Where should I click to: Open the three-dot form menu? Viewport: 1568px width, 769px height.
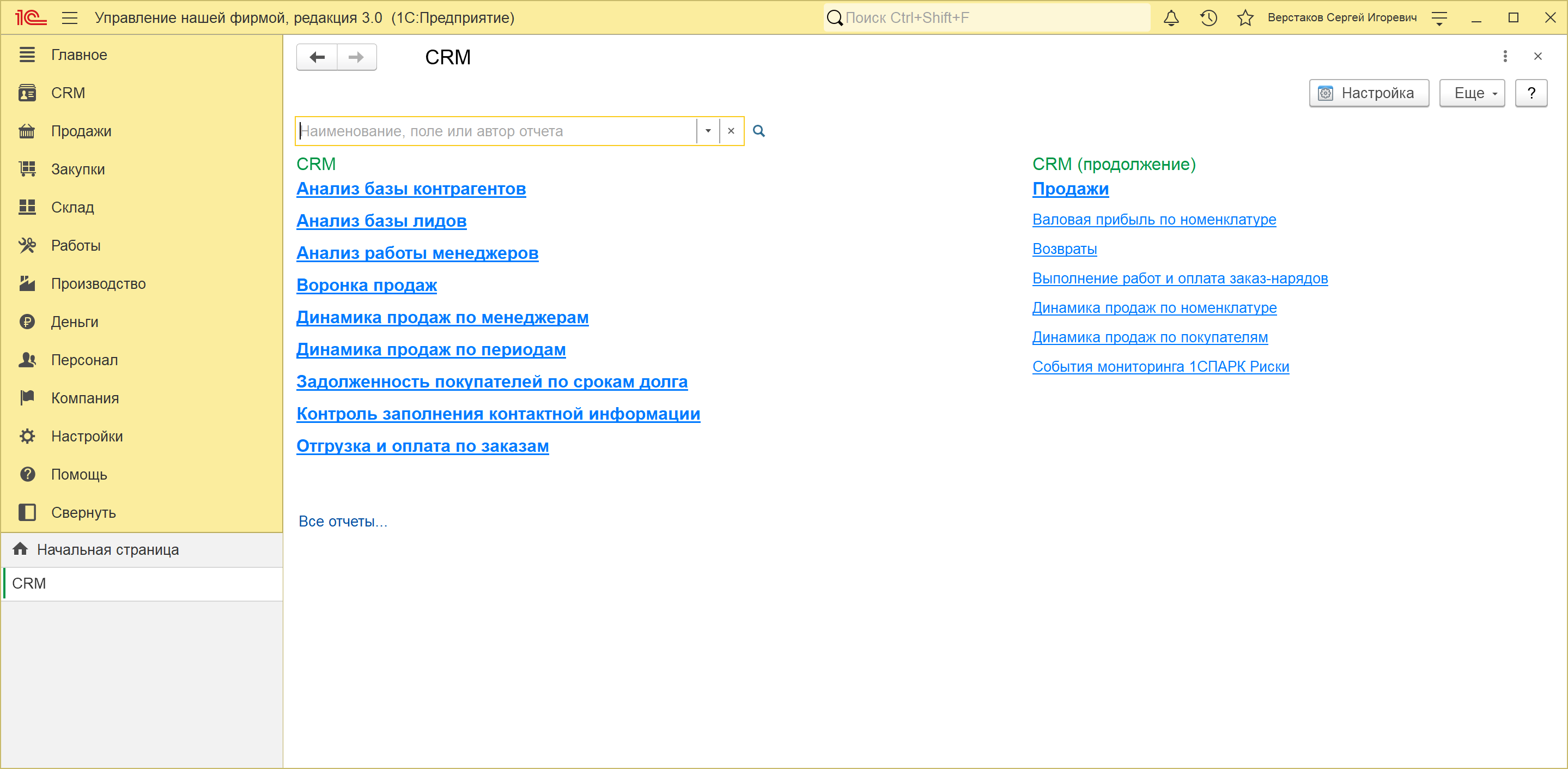tap(1505, 57)
